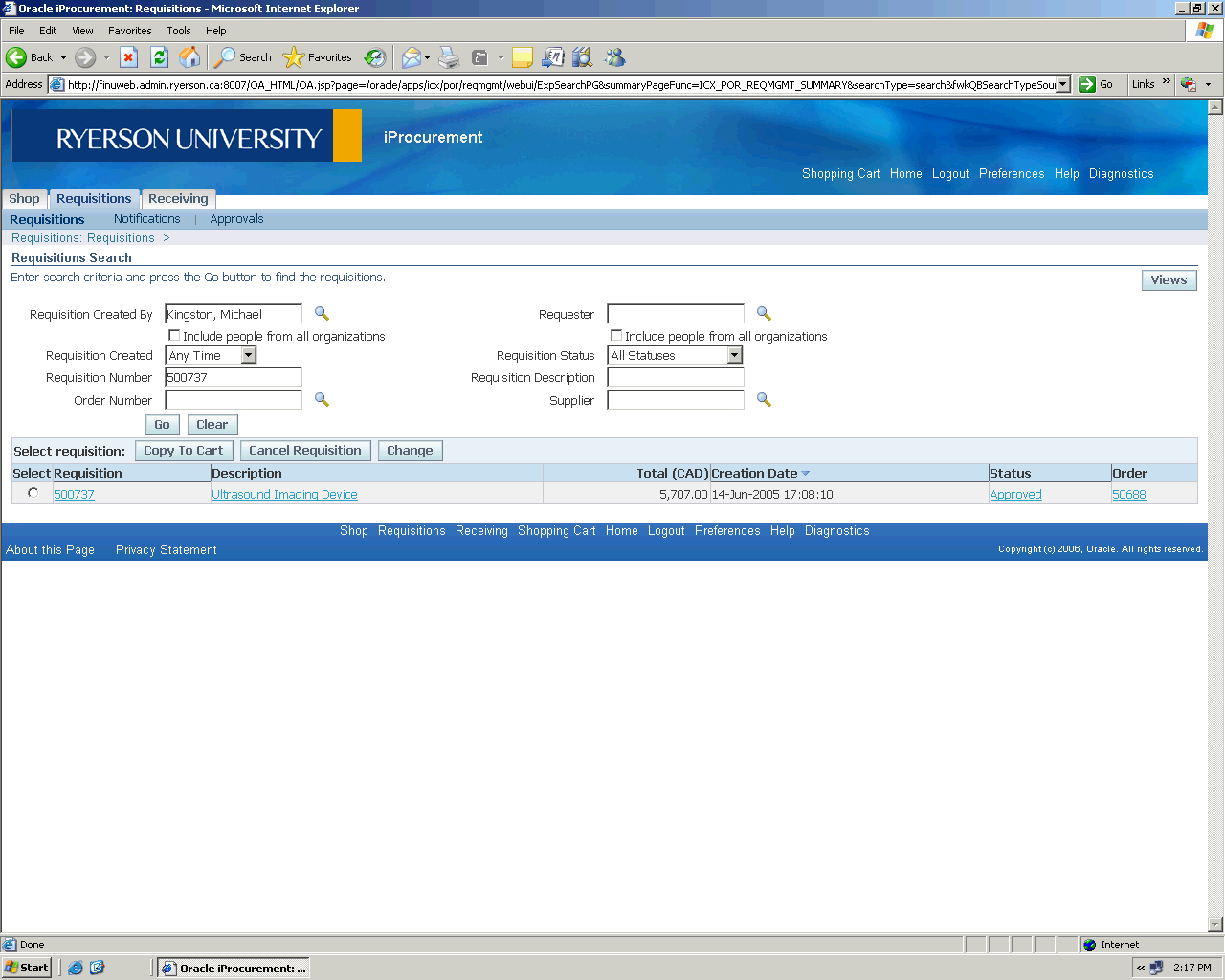This screenshot has width=1225, height=980.
Task: Expand the Requisition Created time dropdown
Action: click(x=248, y=355)
